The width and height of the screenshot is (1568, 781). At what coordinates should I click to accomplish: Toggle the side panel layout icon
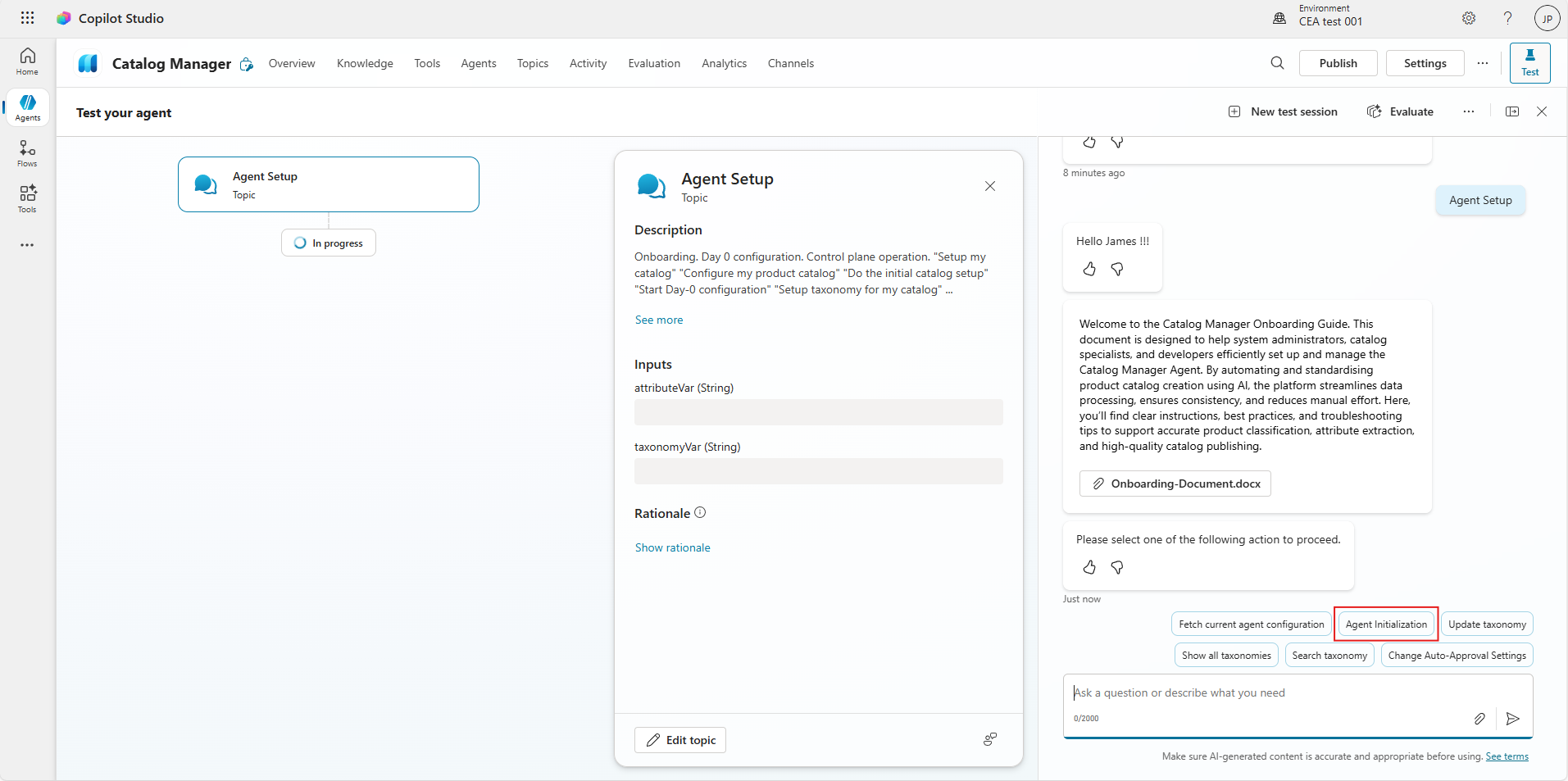(x=1512, y=111)
